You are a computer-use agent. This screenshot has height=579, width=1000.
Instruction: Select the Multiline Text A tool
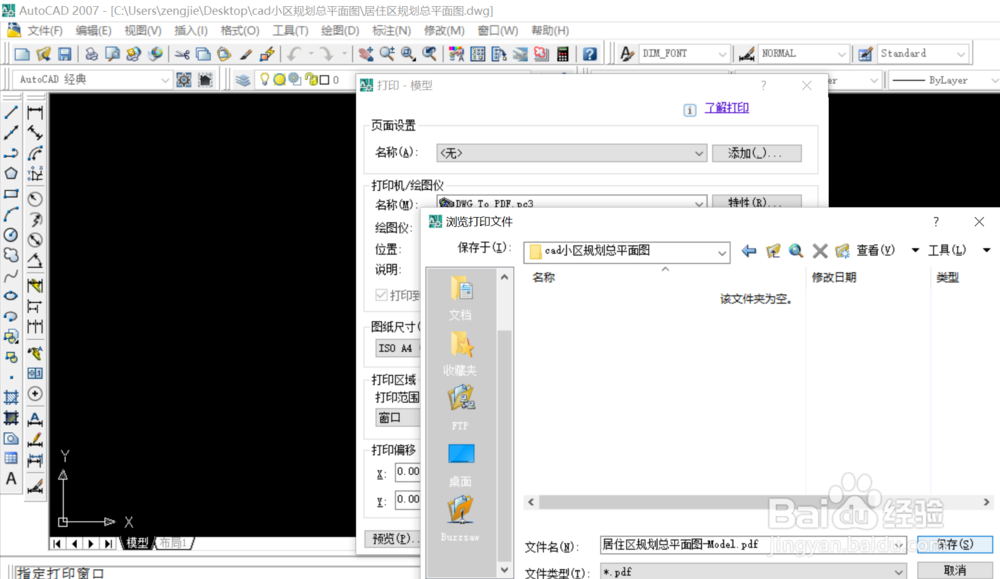[11, 478]
